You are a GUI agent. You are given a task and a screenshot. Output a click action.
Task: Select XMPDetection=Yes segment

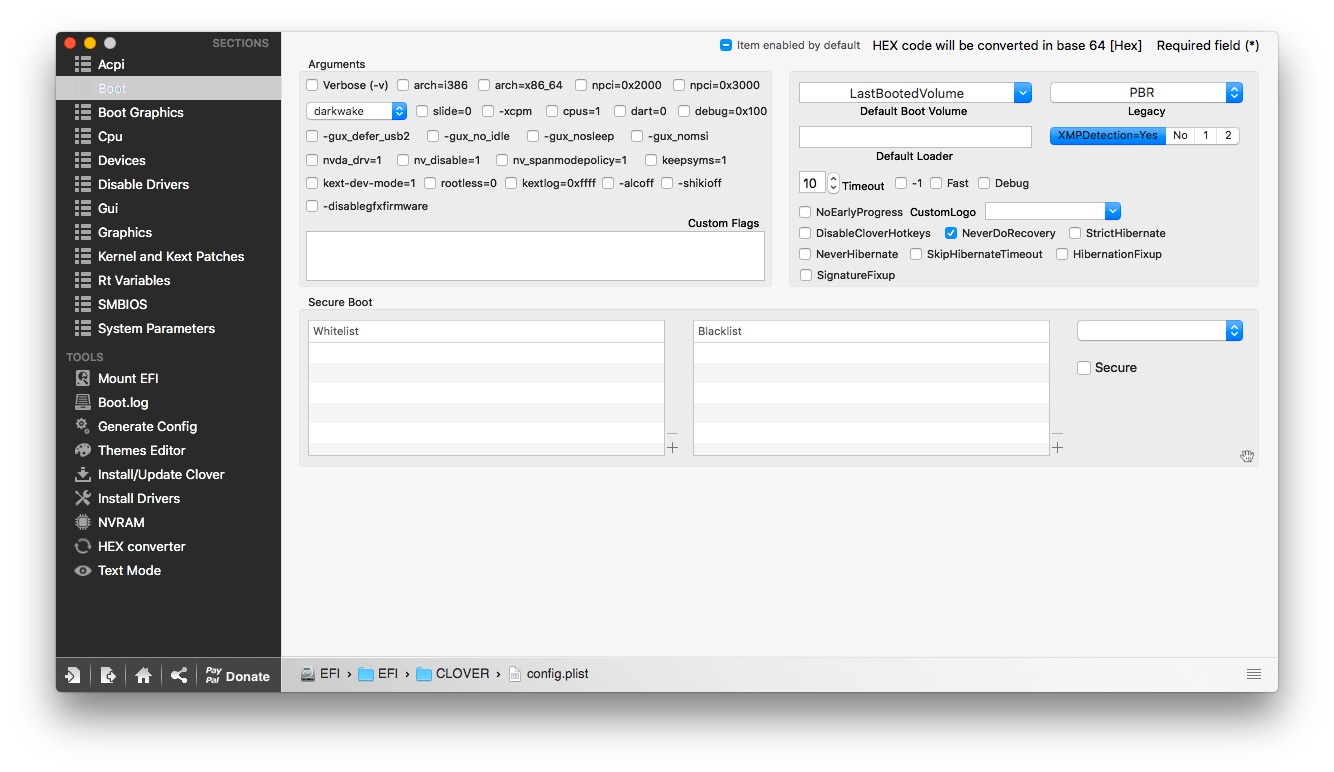[1108, 136]
